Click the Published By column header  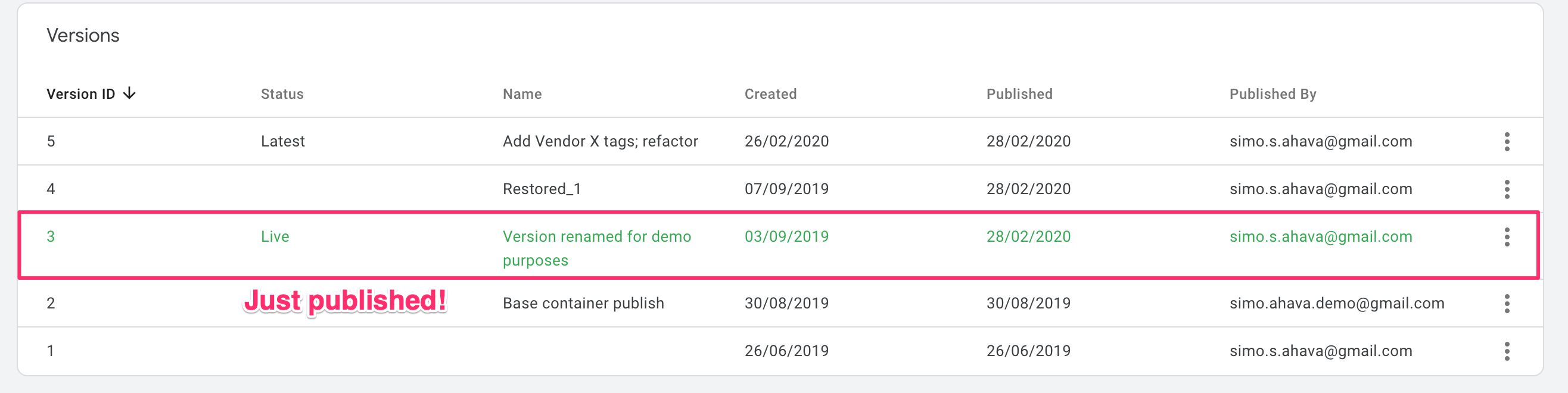(x=1273, y=94)
